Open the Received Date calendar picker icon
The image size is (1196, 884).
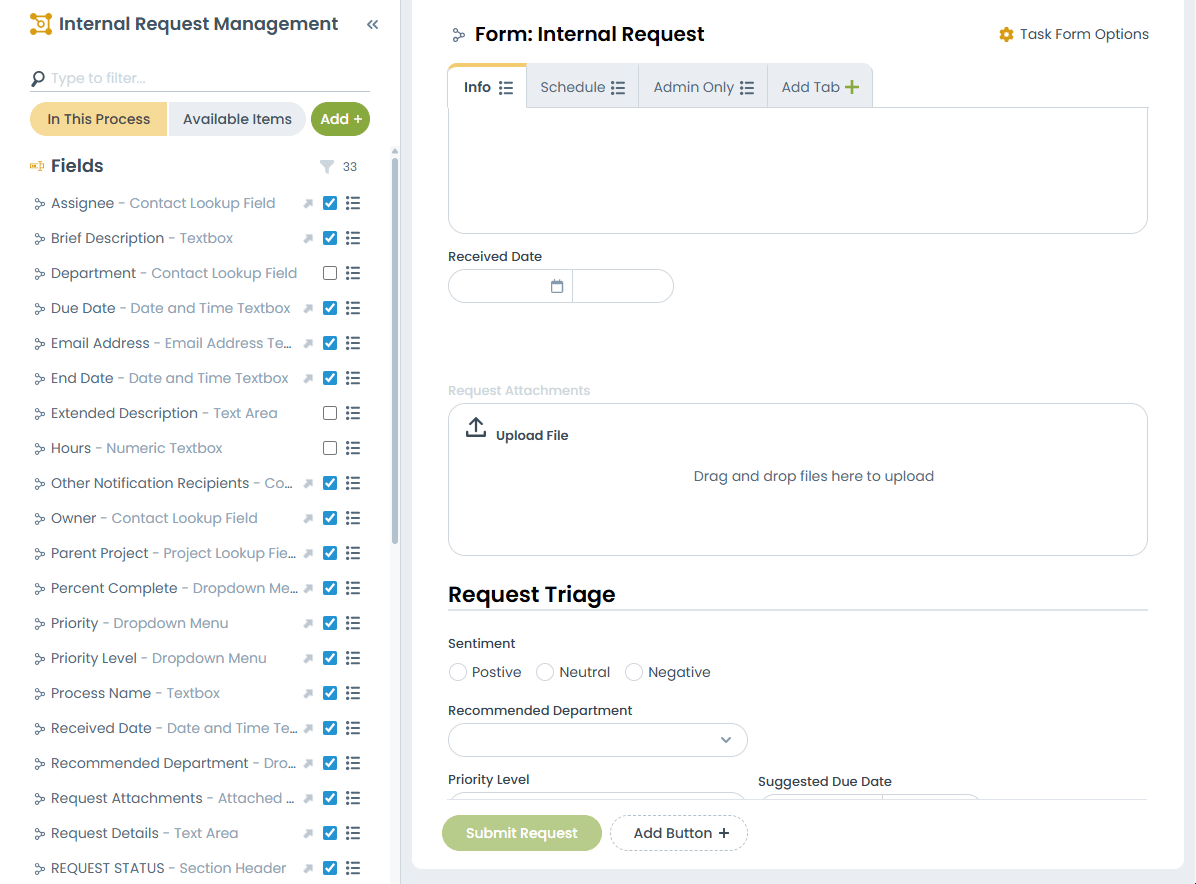(557, 286)
